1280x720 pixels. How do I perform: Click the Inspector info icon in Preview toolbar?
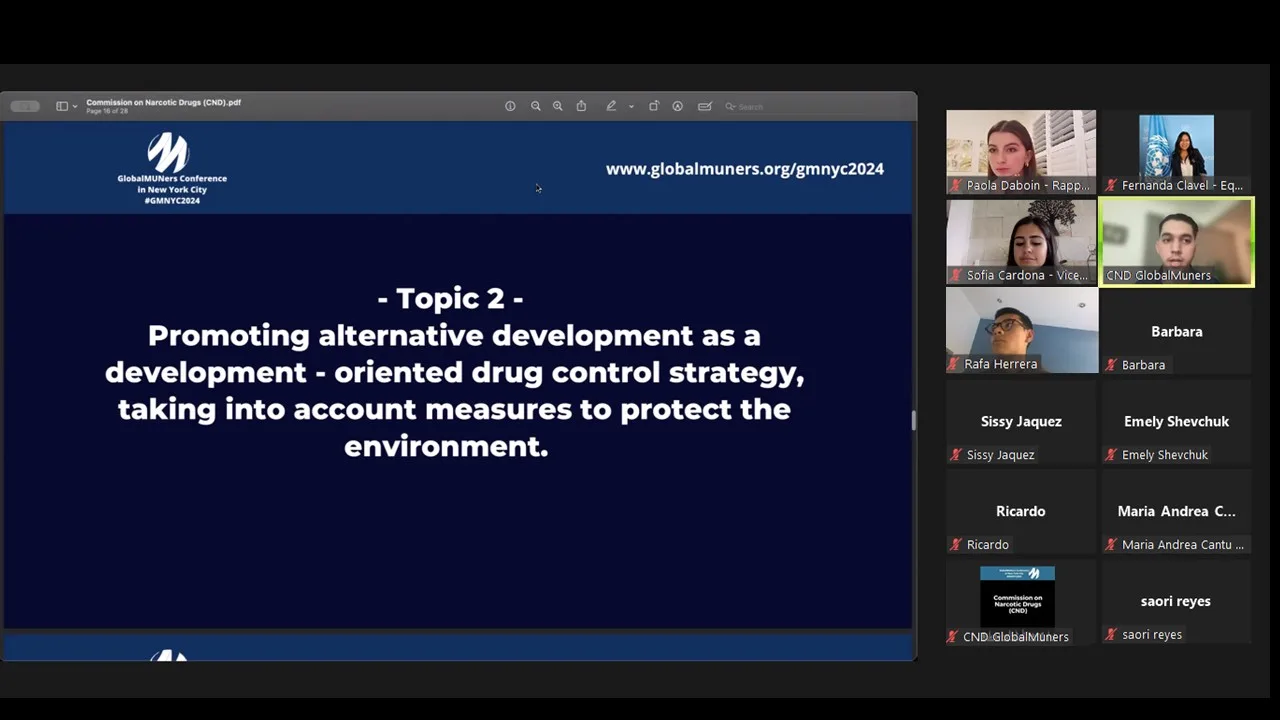tap(510, 106)
